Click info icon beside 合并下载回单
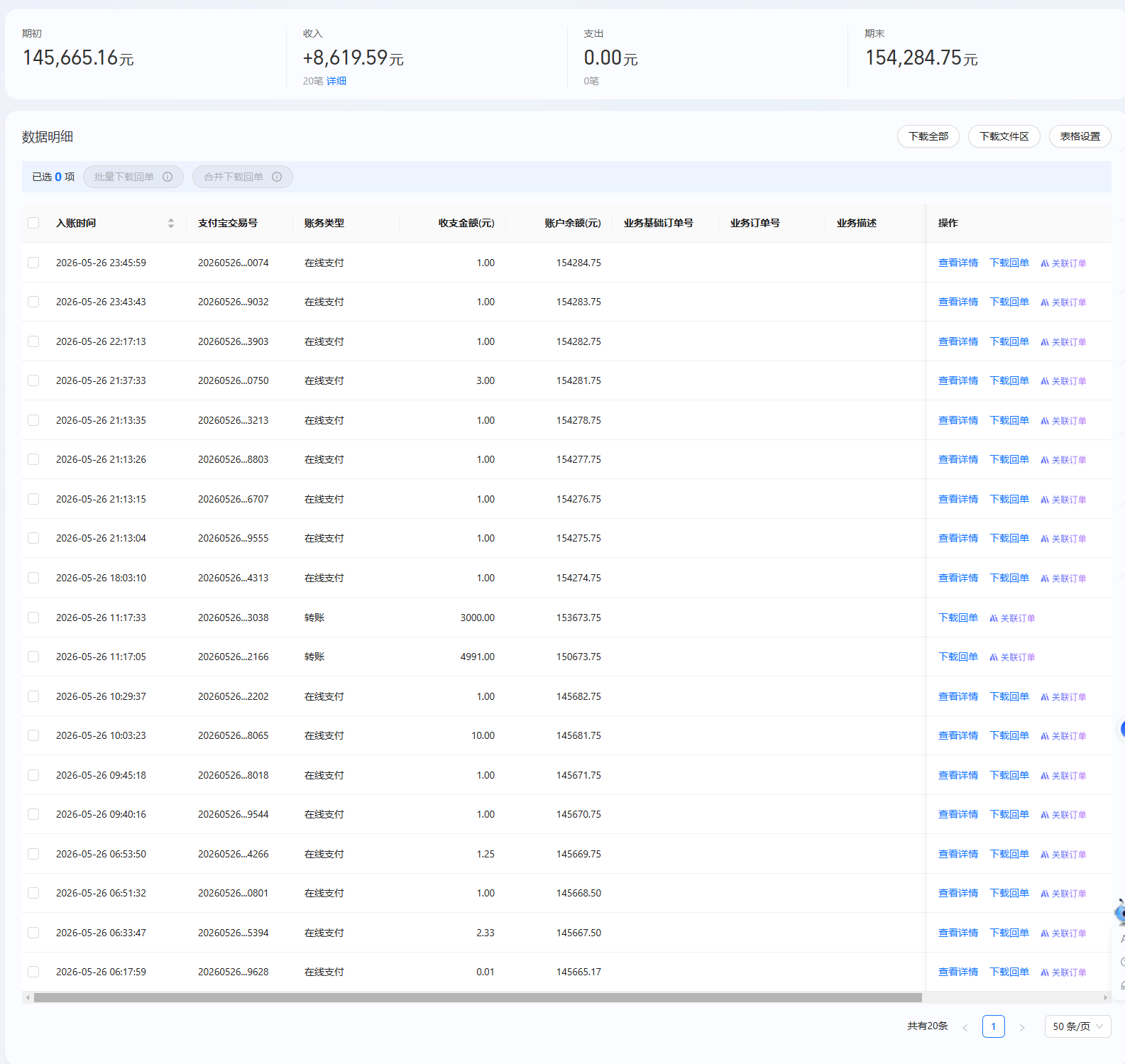 coord(277,177)
